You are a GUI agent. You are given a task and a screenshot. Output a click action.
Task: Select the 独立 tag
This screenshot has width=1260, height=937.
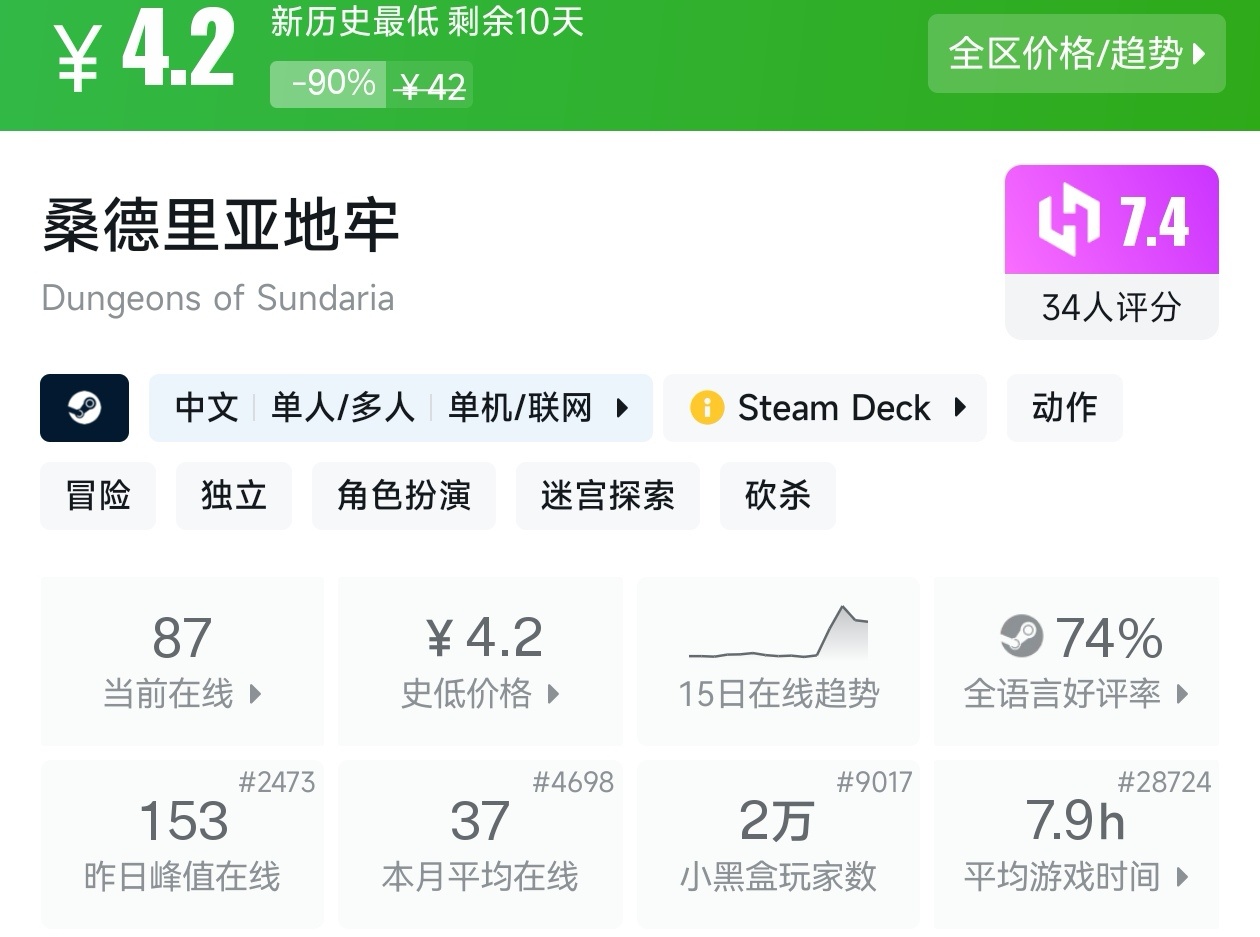[234, 496]
